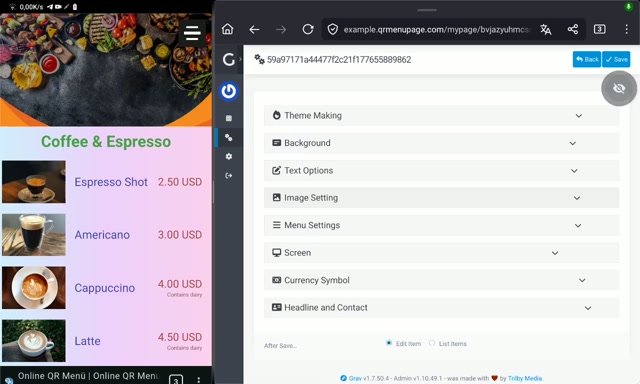Click the flame icon next to Theme Making
This screenshot has width=640, height=384.
(x=276, y=115)
